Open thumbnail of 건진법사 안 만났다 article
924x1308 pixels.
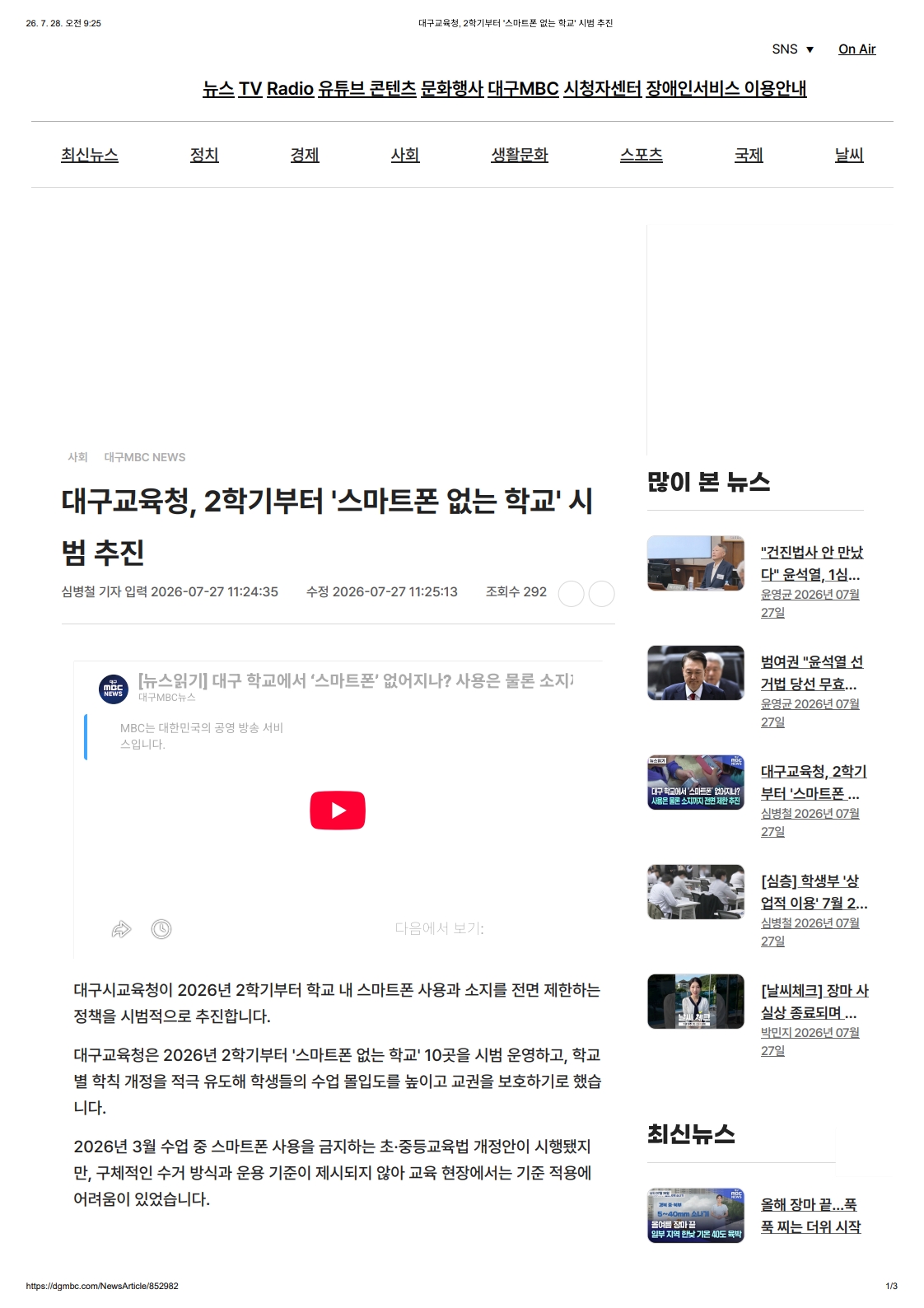click(696, 563)
